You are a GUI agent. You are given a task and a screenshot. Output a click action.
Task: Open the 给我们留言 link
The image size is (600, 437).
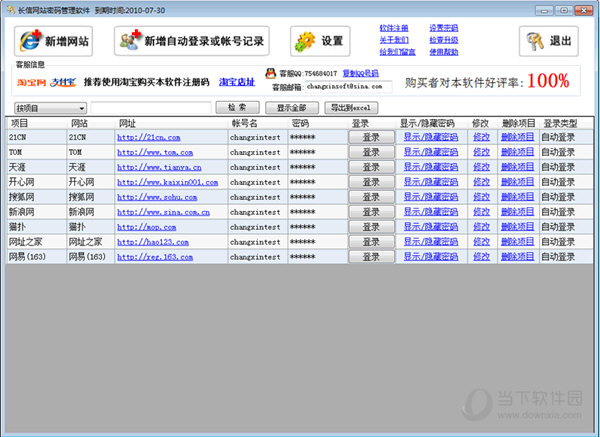[397, 52]
